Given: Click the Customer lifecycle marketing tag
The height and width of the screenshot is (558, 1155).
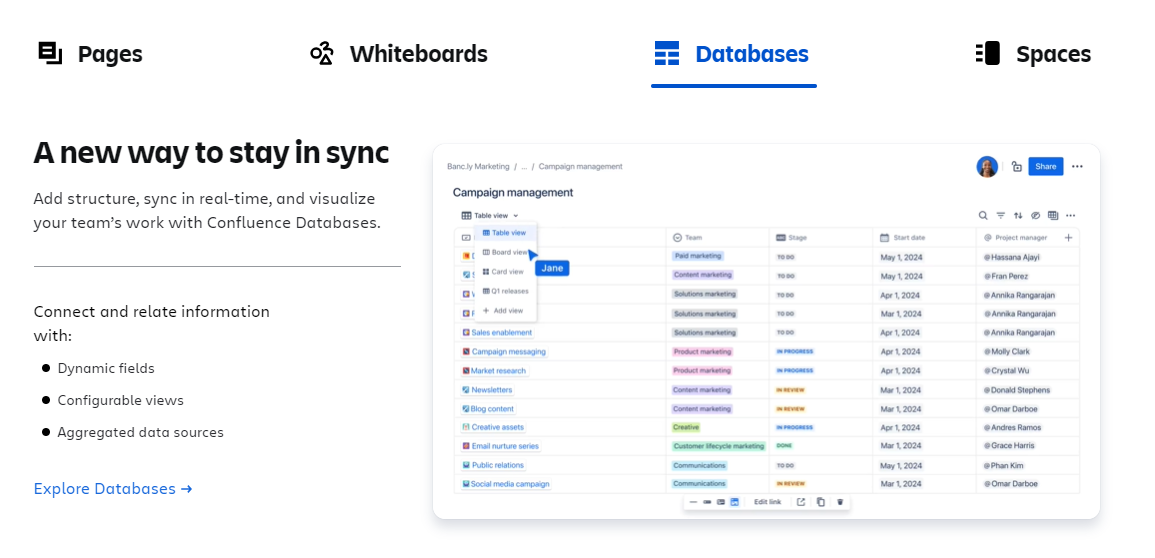Looking at the screenshot, I should coord(719,446).
